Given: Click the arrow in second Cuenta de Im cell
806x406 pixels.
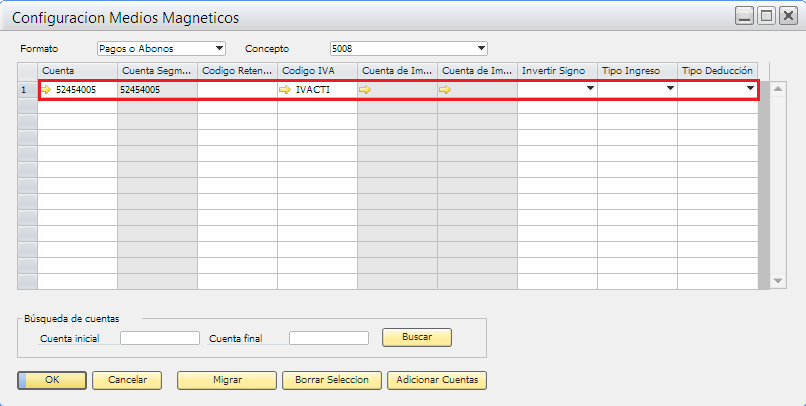Looking at the screenshot, I should pyautogui.click(x=446, y=90).
